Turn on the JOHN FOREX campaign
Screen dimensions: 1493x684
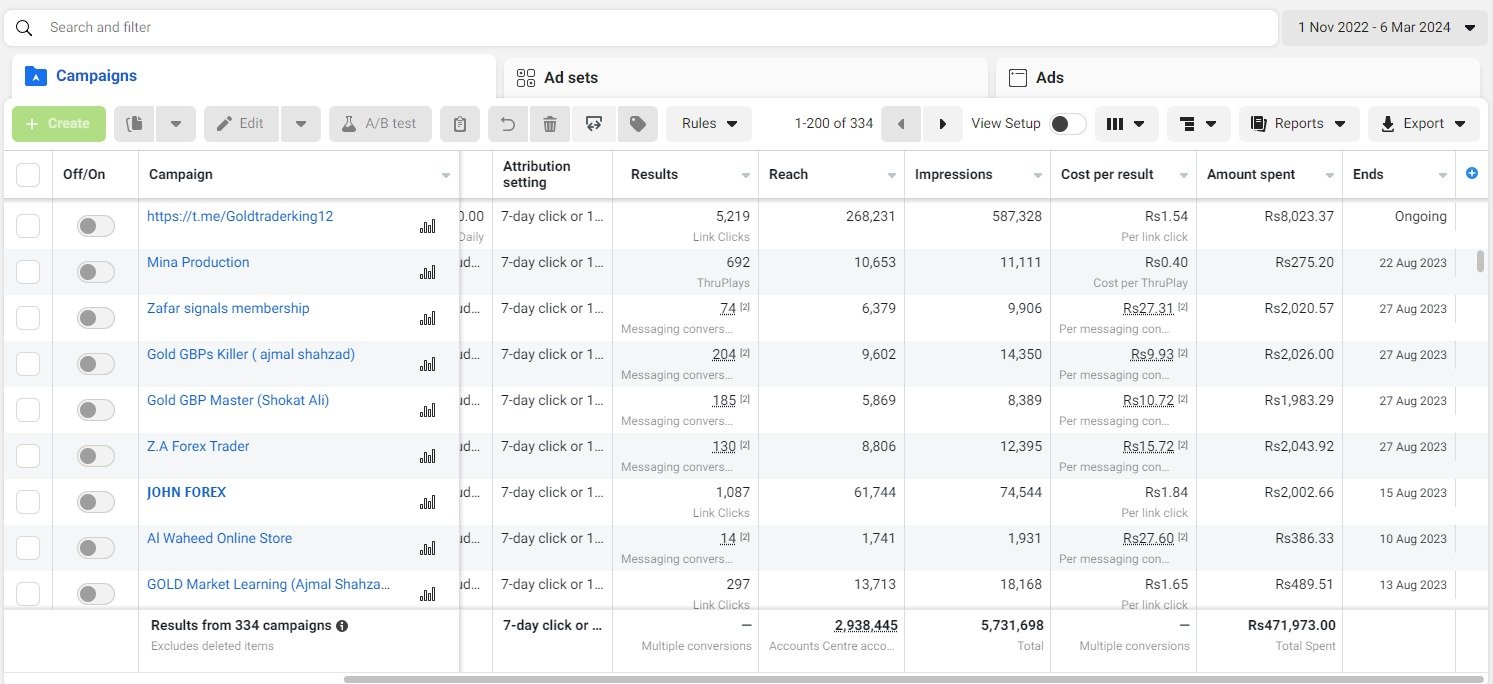(x=96, y=502)
